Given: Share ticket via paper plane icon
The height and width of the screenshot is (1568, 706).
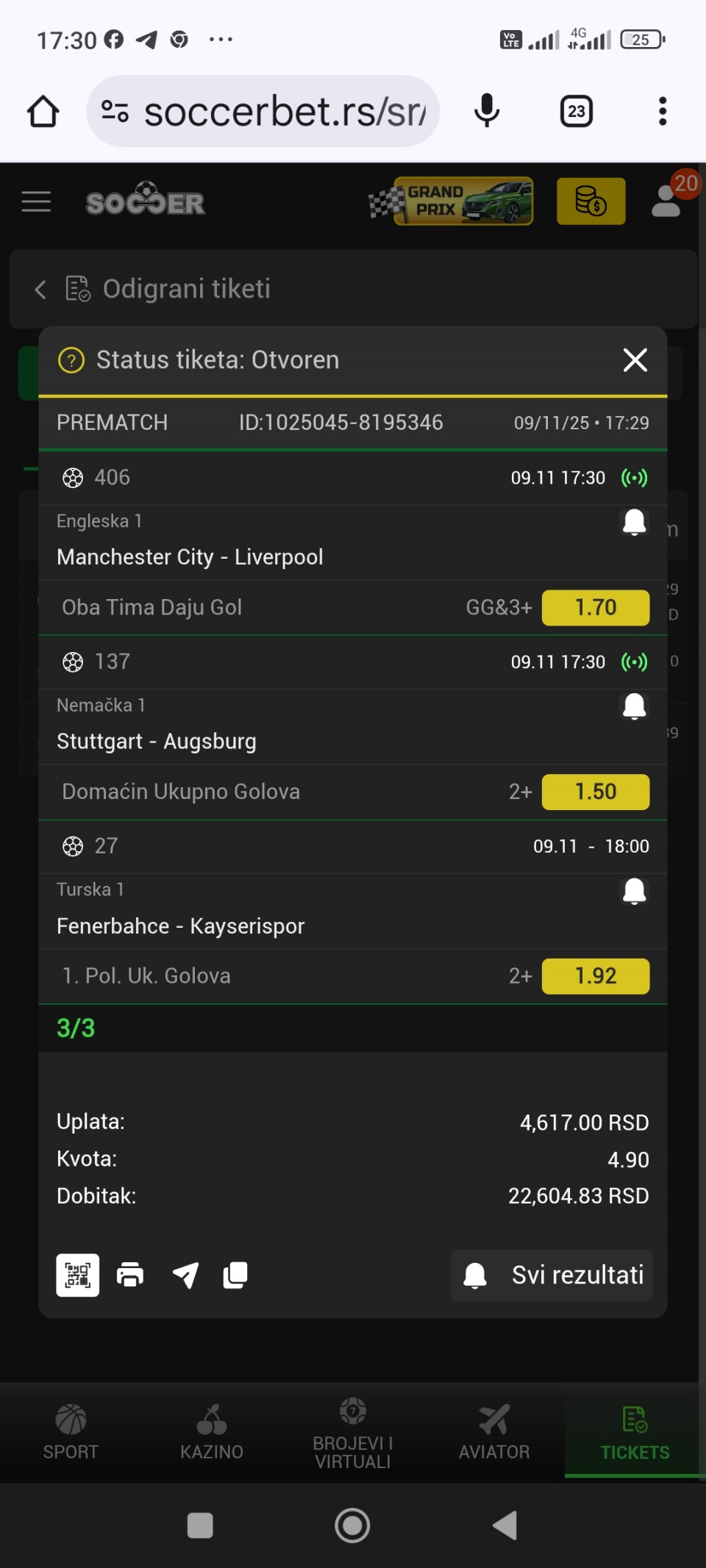Looking at the screenshot, I should pyautogui.click(x=185, y=1275).
